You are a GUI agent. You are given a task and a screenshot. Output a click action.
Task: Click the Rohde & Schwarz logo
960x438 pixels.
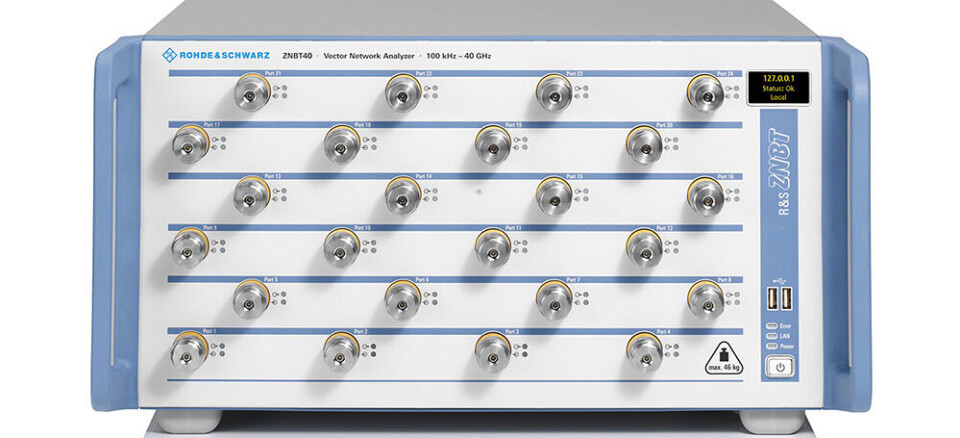click(x=216, y=56)
